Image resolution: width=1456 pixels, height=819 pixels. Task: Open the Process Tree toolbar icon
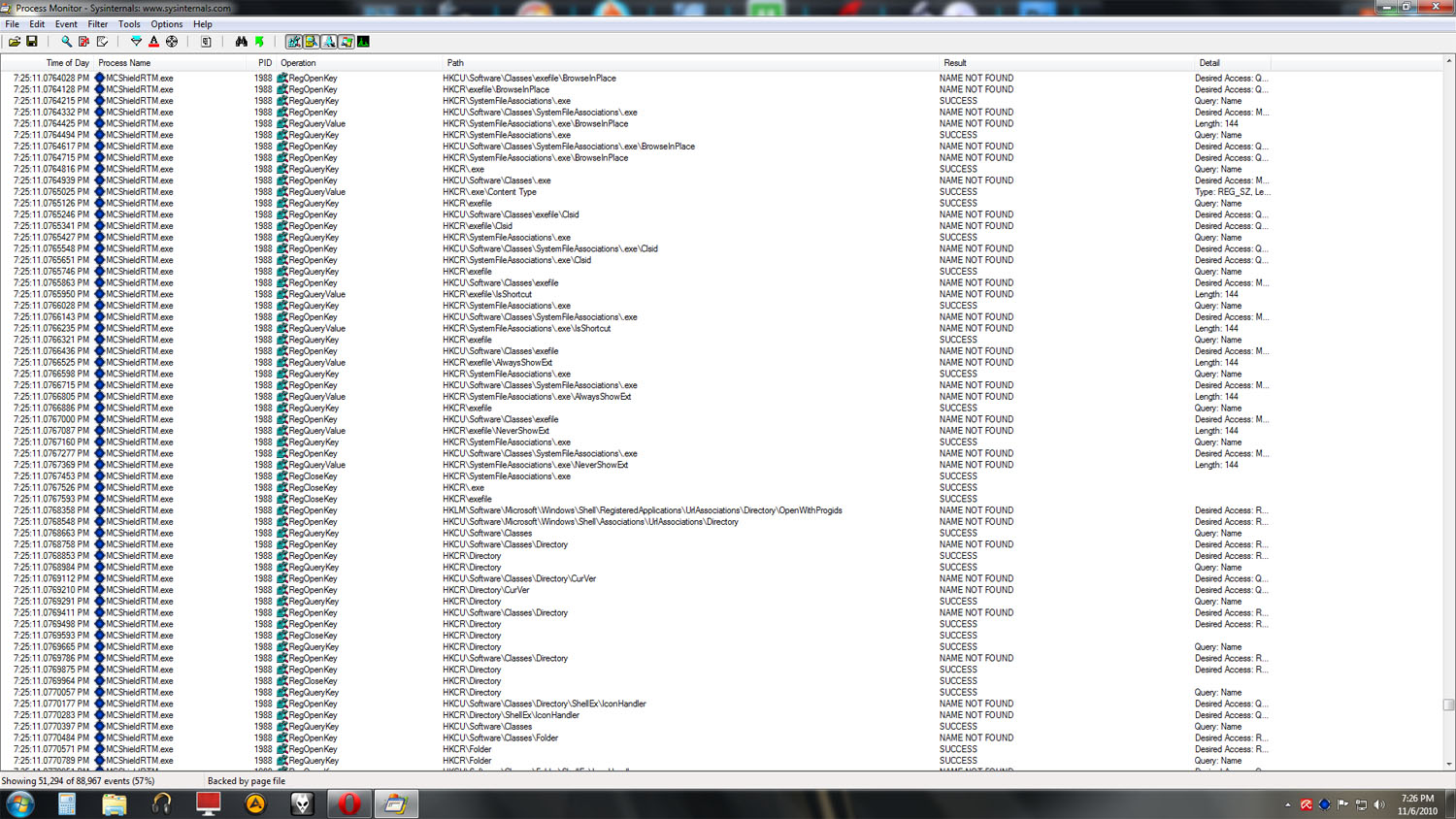click(206, 42)
